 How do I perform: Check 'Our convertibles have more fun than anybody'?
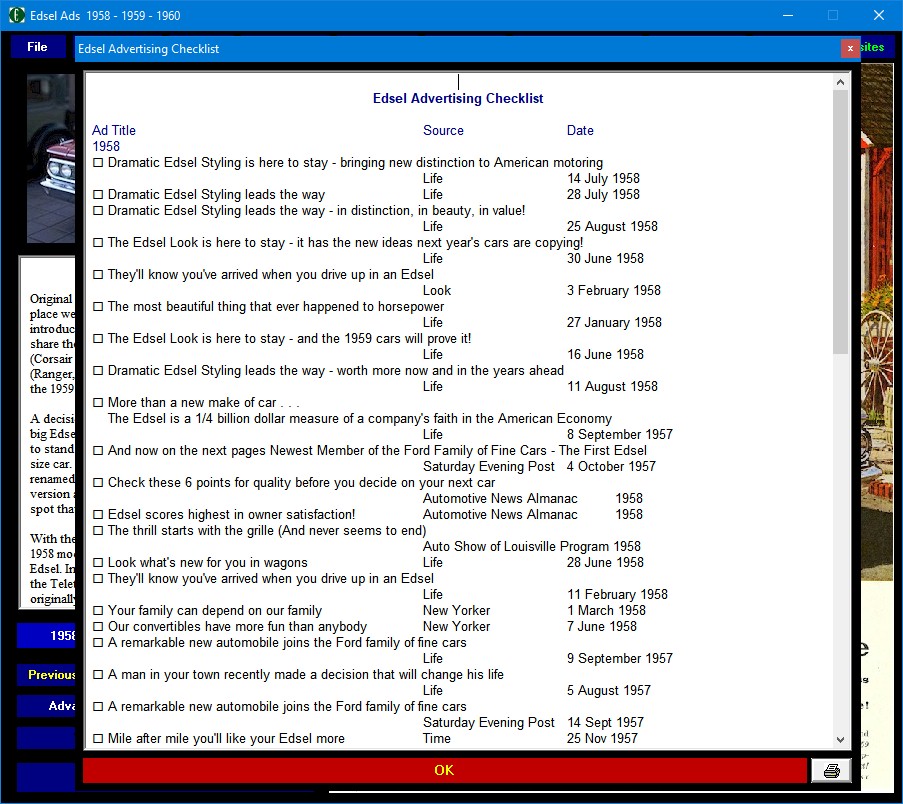(x=98, y=627)
